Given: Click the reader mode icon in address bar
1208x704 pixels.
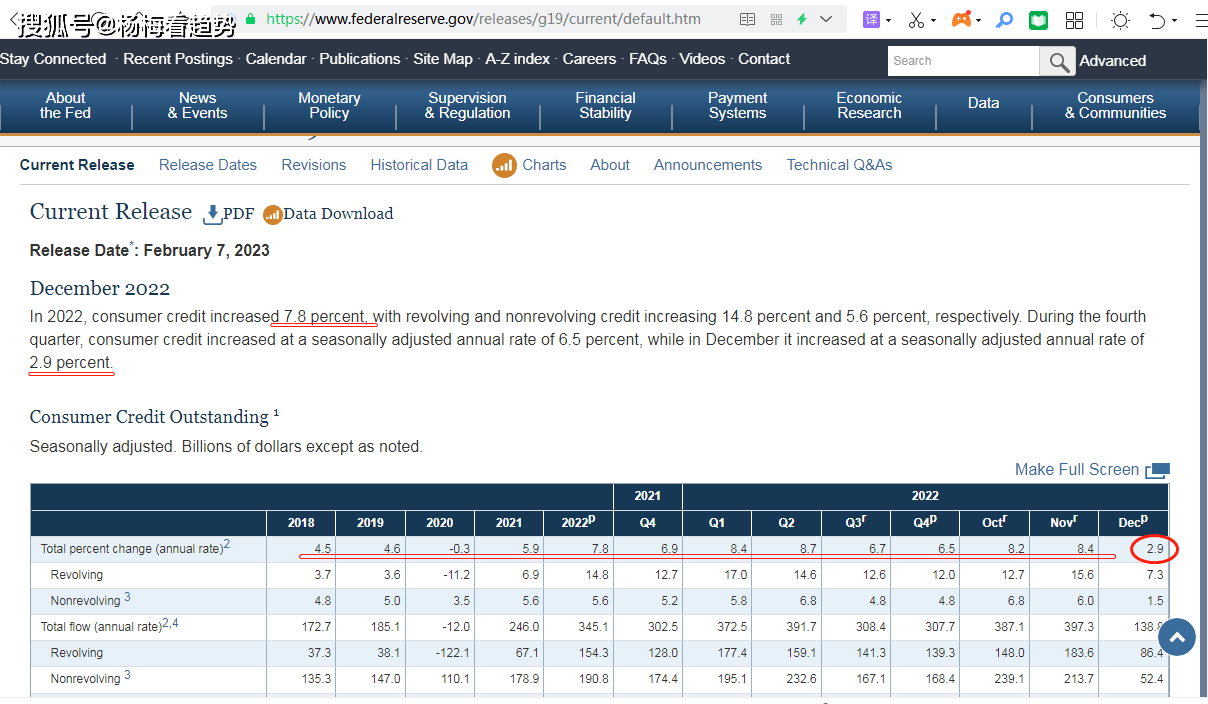Looking at the screenshot, I should (x=748, y=19).
